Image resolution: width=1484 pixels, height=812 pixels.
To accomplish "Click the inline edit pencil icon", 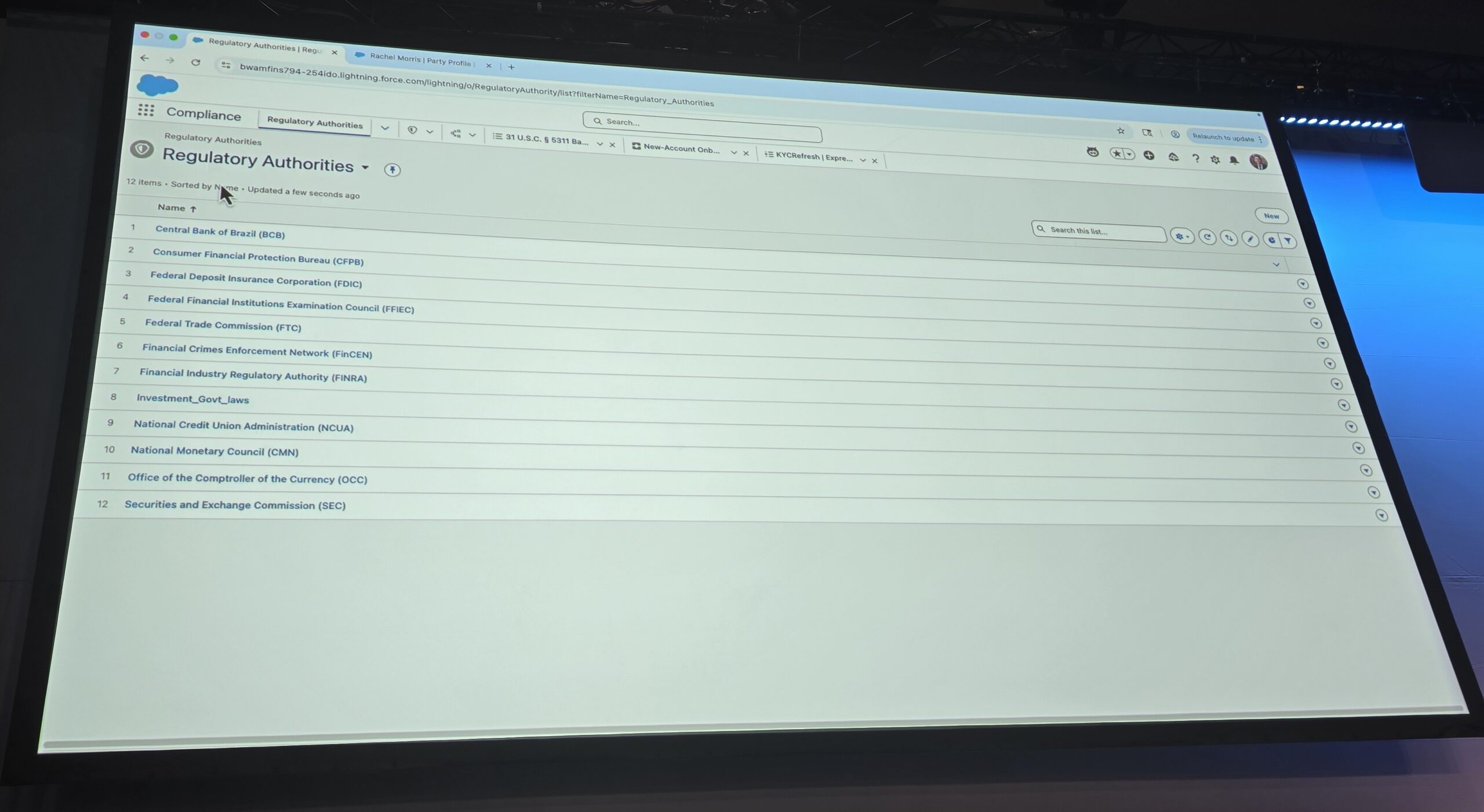I will click(1250, 239).
